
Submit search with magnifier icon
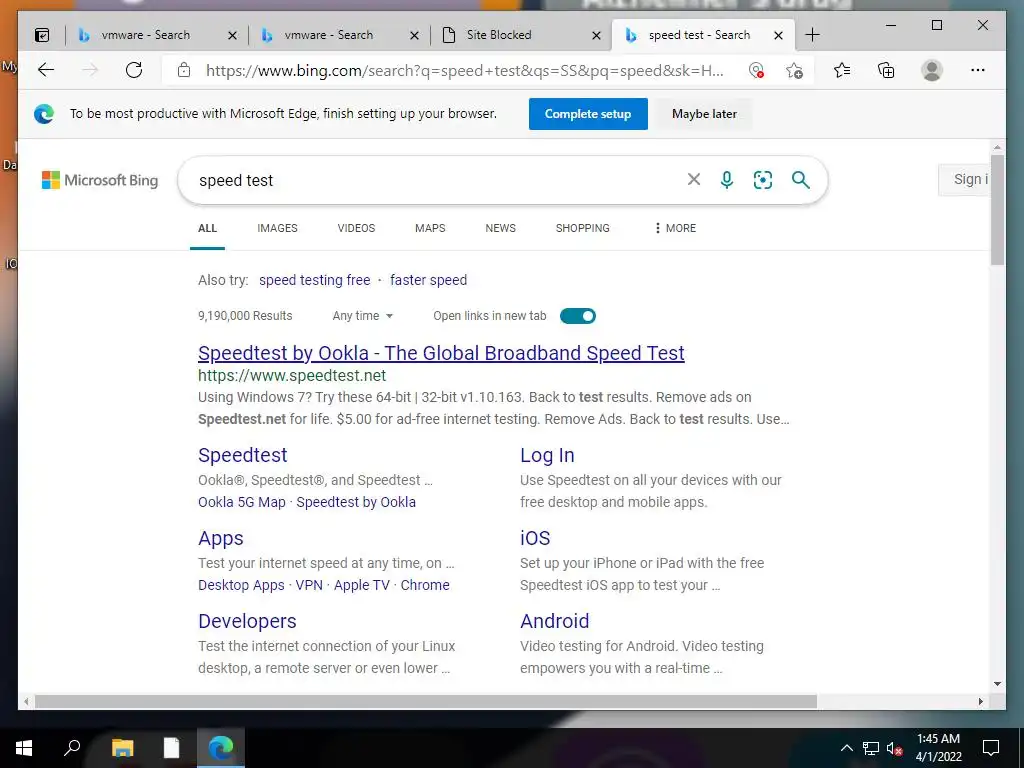pyautogui.click(x=801, y=180)
